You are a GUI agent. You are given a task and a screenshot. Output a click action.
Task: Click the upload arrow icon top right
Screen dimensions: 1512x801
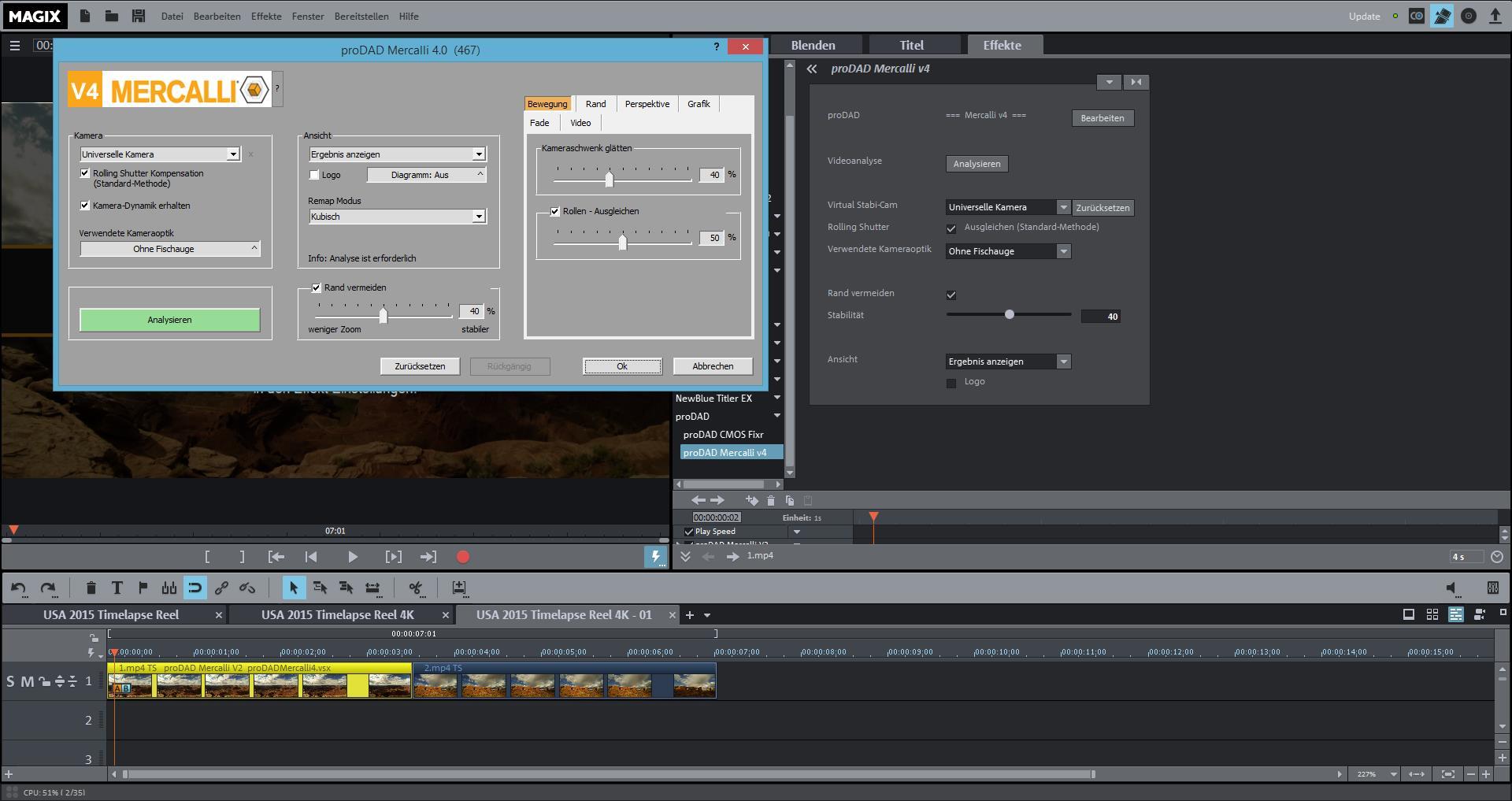click(1495, 16)
